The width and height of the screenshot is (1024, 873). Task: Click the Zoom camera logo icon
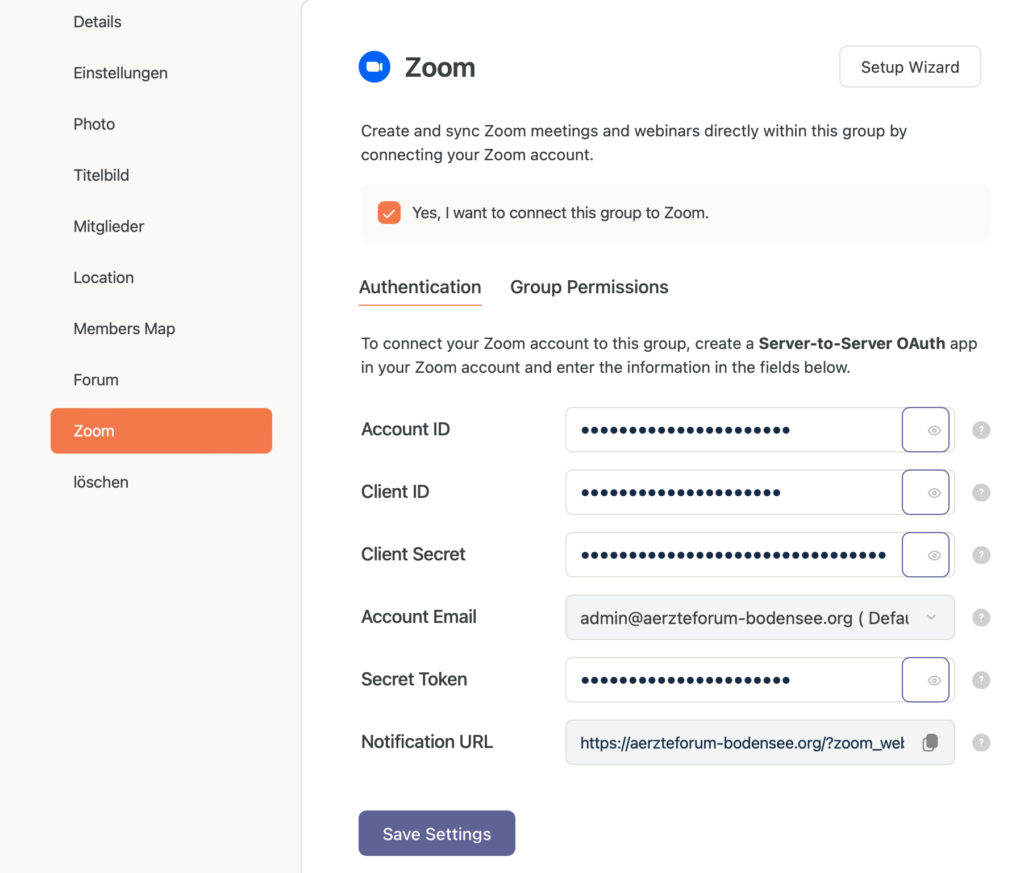[374, 67]
